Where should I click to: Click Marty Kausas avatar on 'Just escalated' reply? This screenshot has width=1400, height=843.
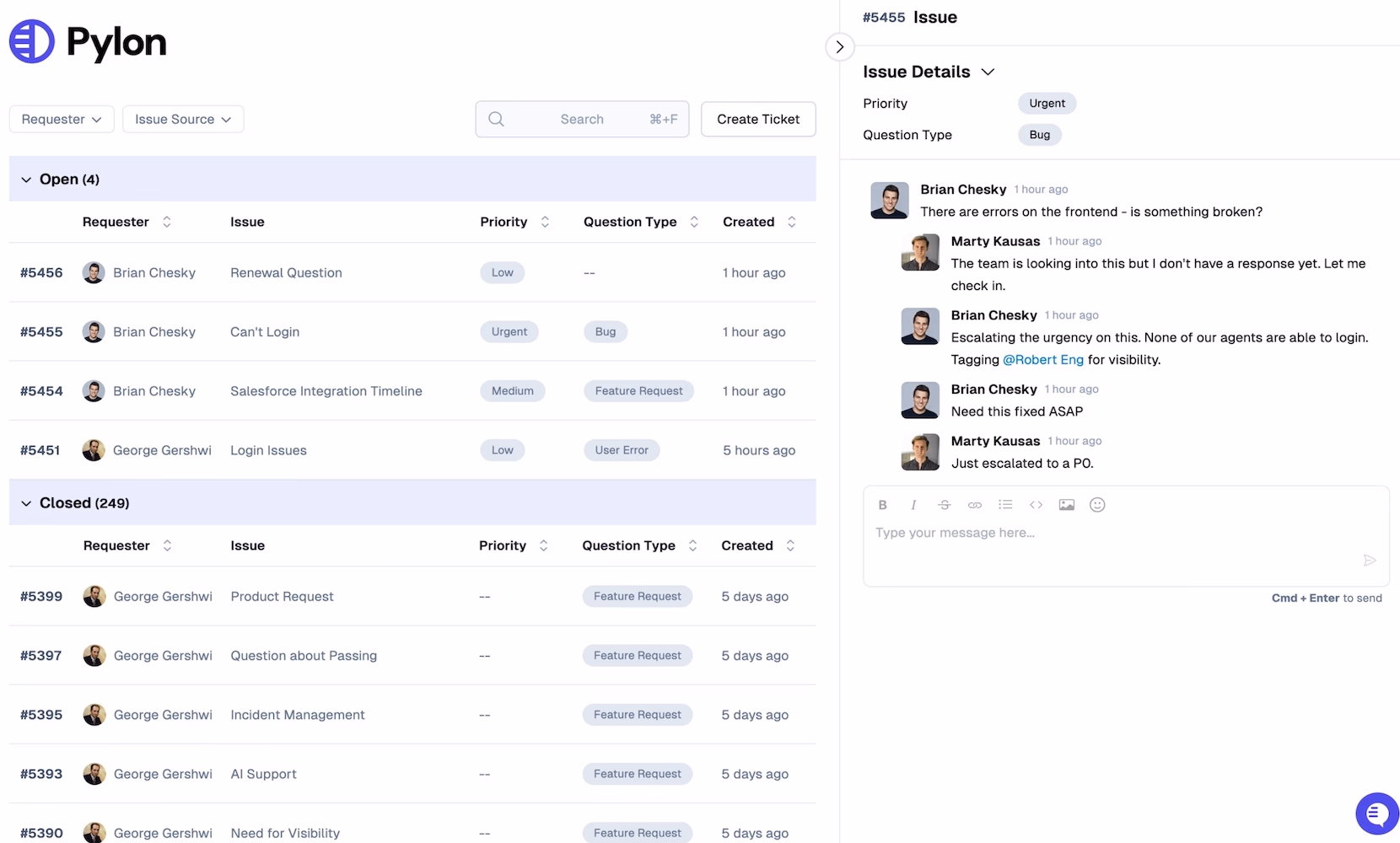920,452
